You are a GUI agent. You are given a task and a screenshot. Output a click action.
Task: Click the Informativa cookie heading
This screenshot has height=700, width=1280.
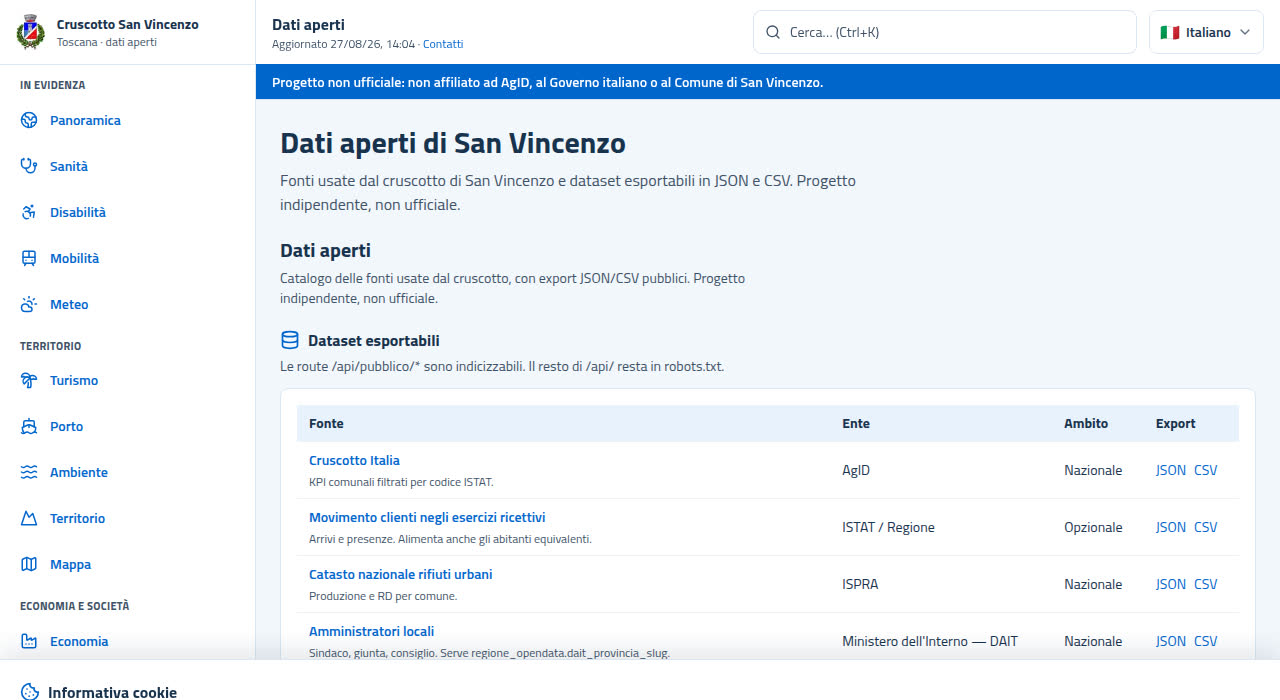coord(112,692)
